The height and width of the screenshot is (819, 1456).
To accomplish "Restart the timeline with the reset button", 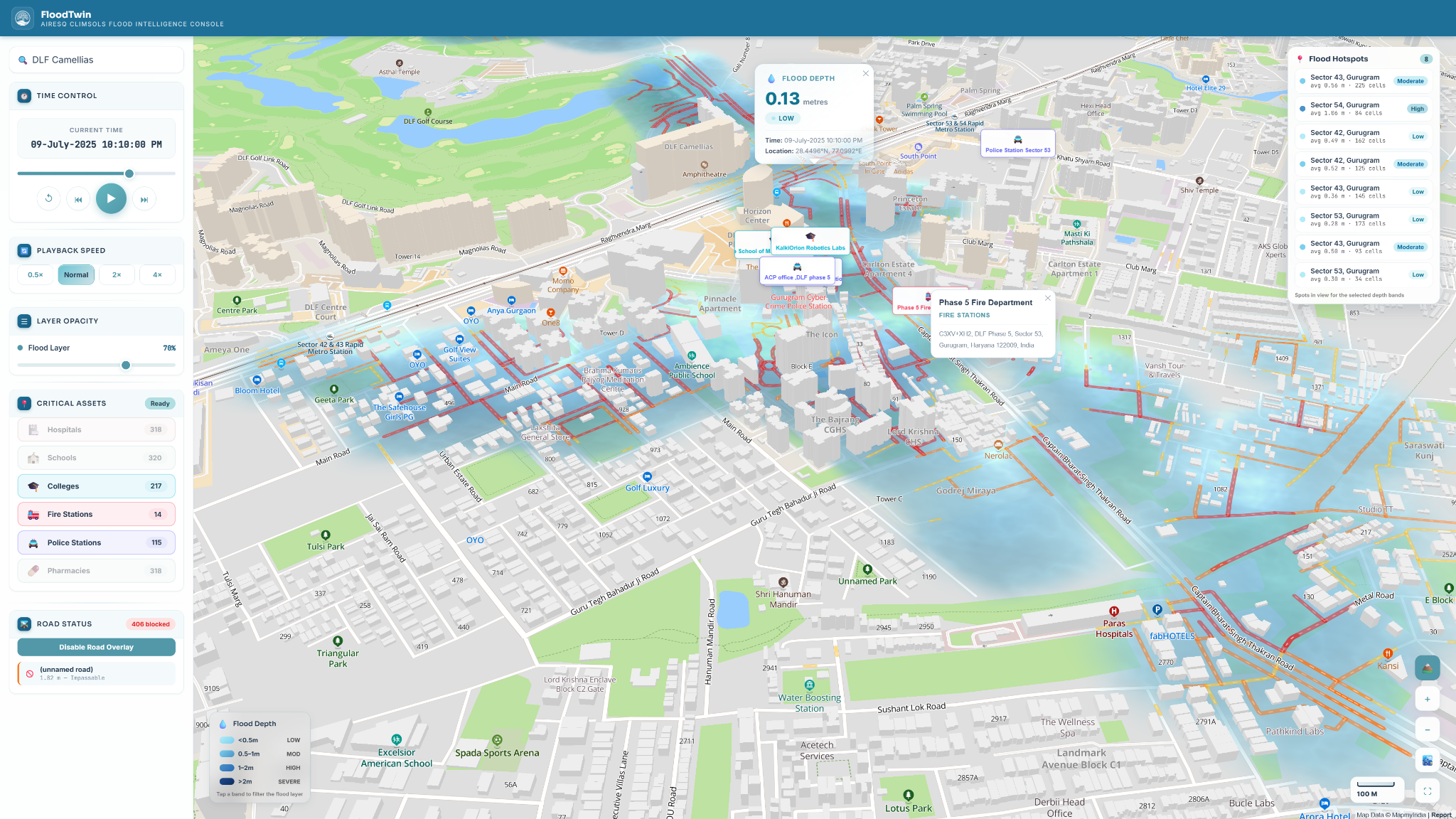I will point(48,199).
